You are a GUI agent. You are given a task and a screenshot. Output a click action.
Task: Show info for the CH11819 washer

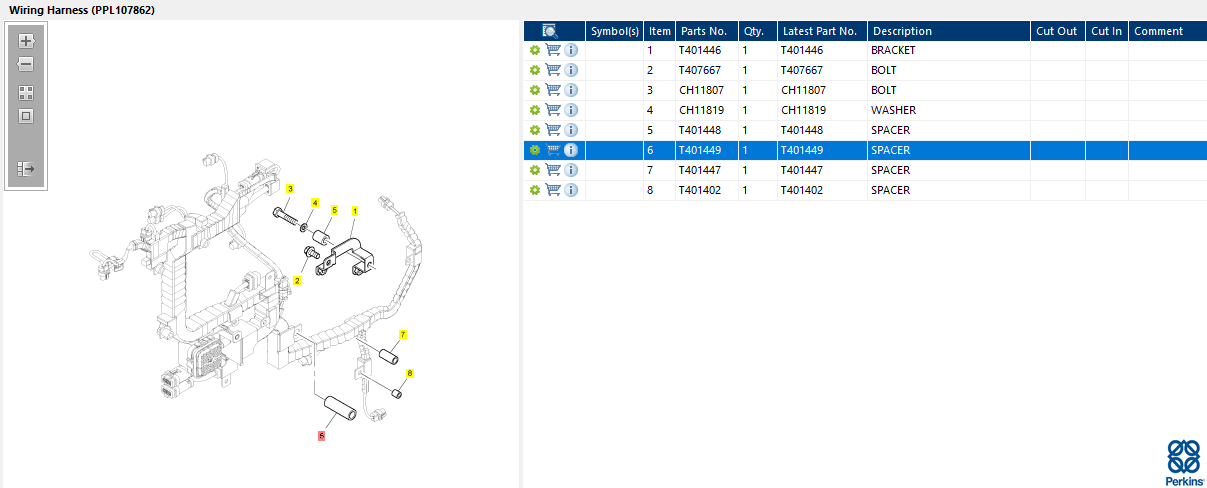pyautogui.click(x=571, y=110)
